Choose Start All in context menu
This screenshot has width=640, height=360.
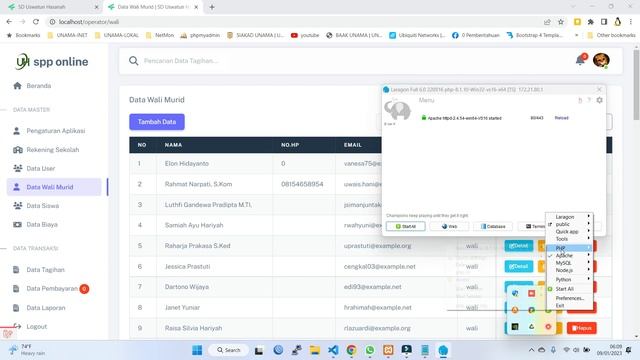[x=570, y=289]
